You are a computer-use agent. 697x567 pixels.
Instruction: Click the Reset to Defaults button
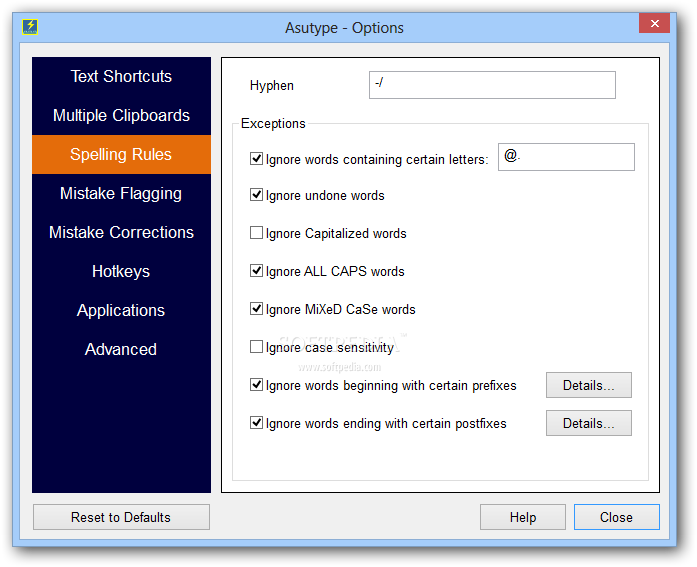[121, 517]
